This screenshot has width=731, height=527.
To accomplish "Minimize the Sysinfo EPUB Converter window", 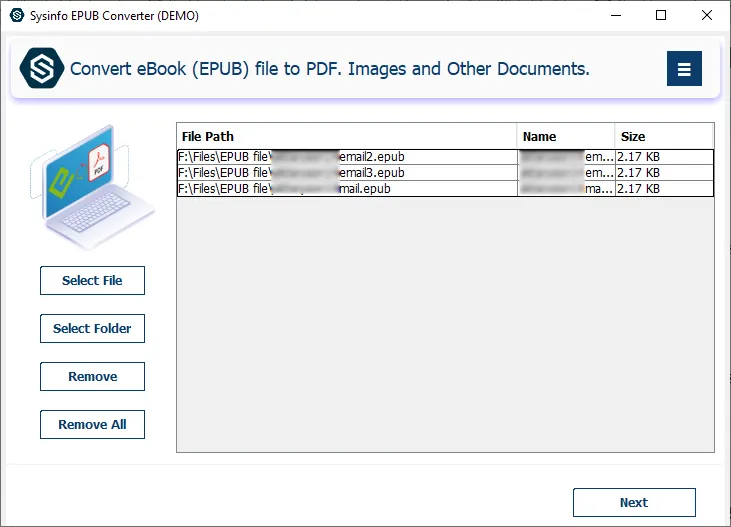I will click(x=616, y=15).
